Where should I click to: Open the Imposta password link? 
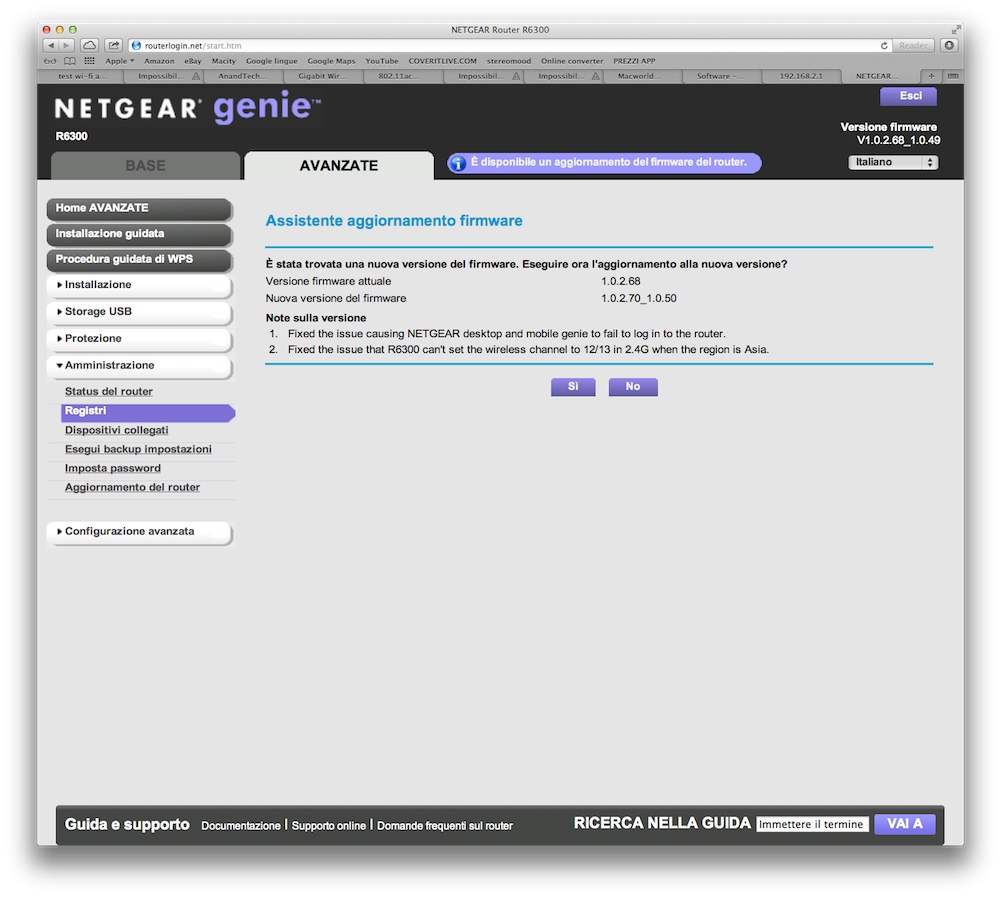coord(112,469)
